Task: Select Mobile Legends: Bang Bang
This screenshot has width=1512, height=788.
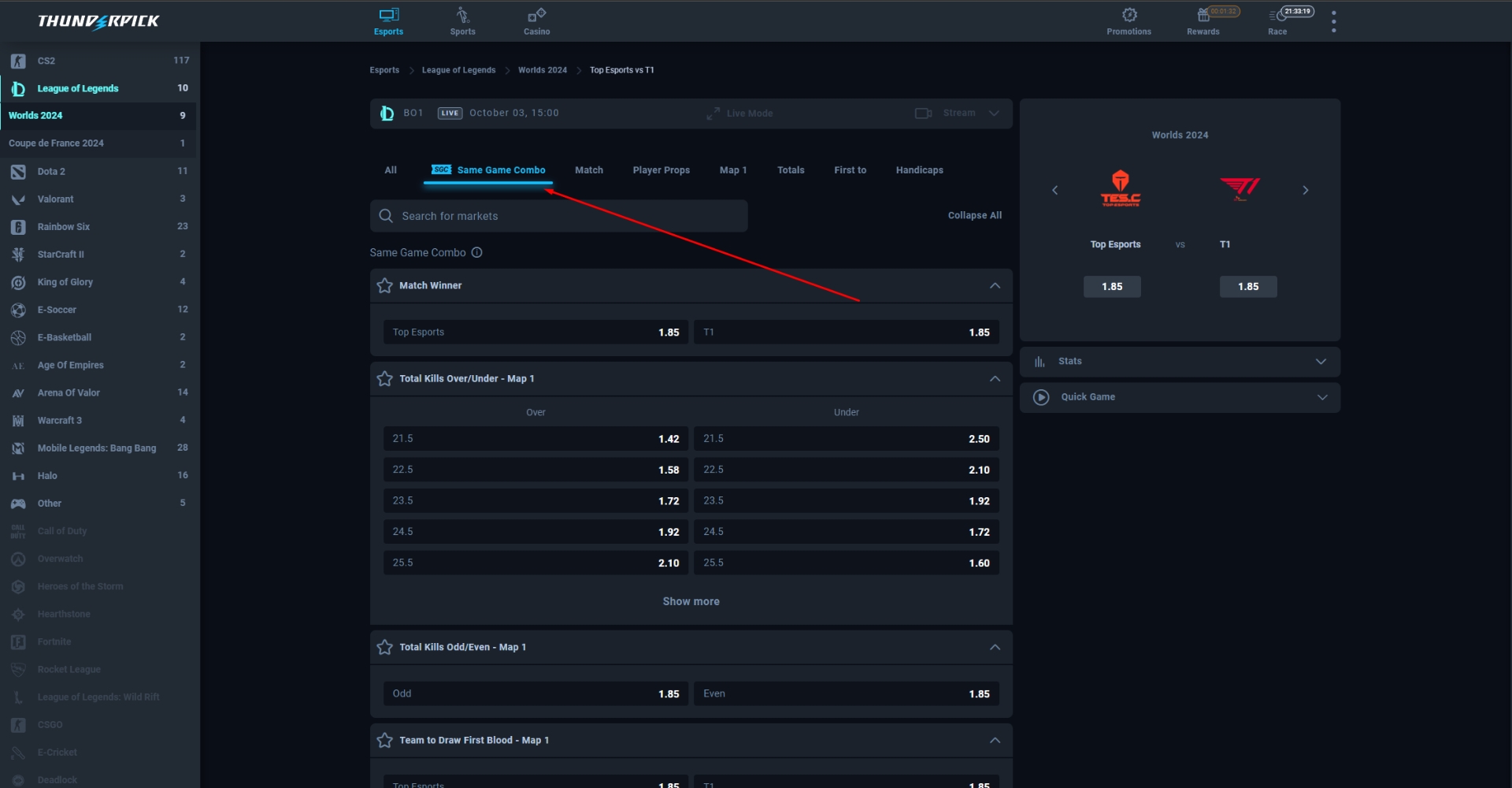Action: (x=98, y=448)
